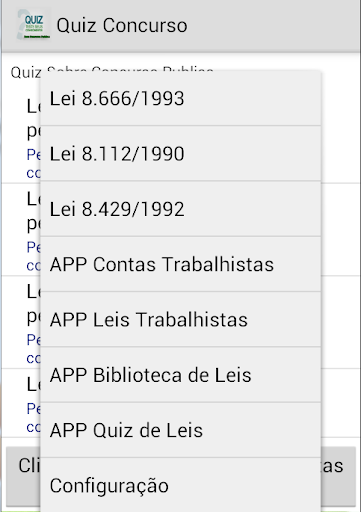Tap the Quiz Concurso app icon
361x512 pixels.
pos(34,26)
